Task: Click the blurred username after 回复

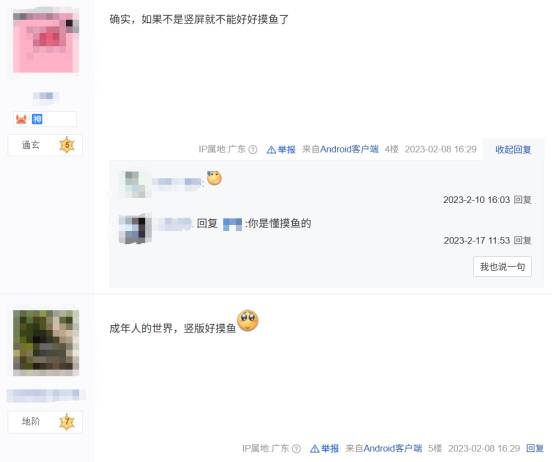Action: tap(232, 224)
